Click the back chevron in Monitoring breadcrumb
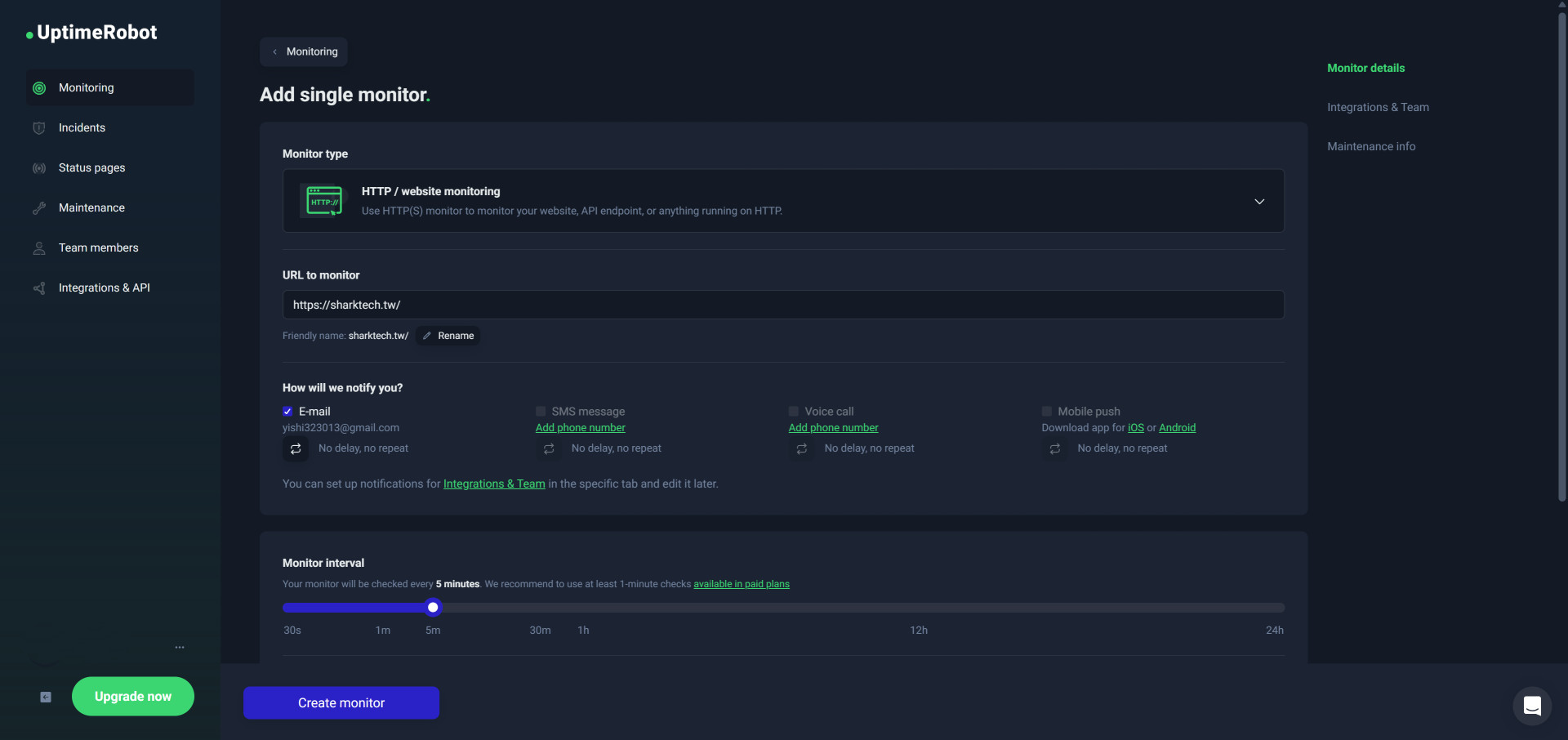 (x=275, y=51)
